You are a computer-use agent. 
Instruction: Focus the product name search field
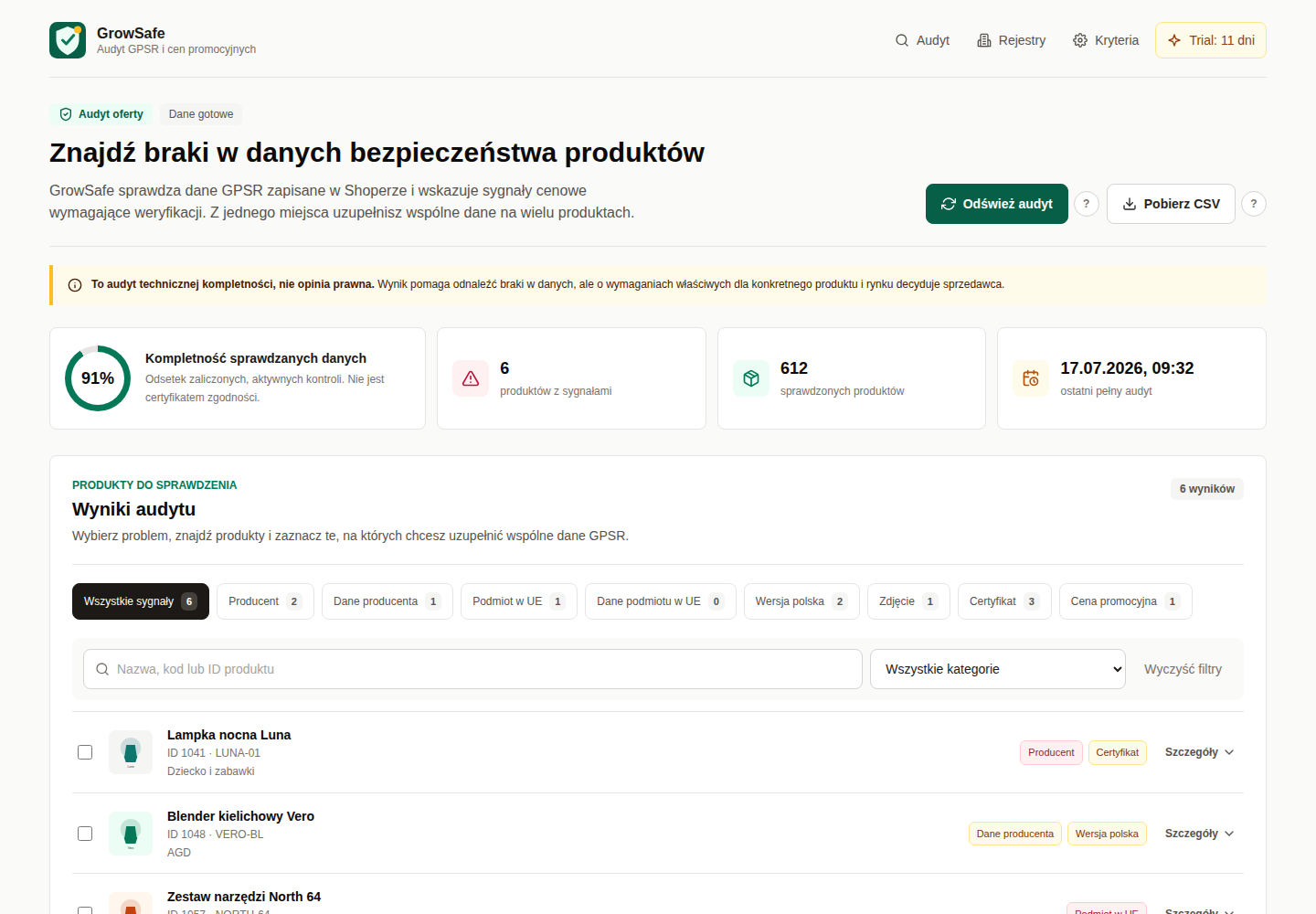click(x=472, y=669)
